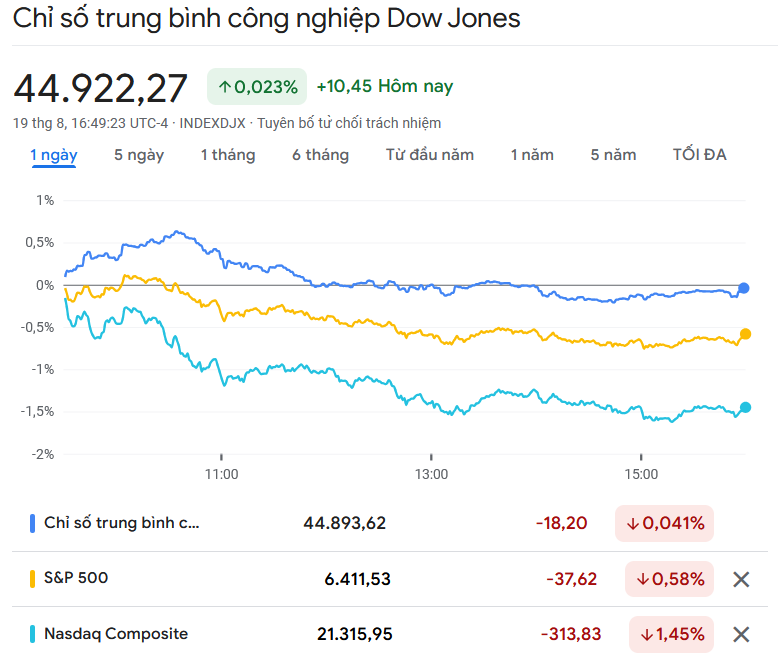Click the yellow S&P 500 endpoint dot
Image resolution: width=778 pixels, height=655 pixels.
click(745, 334)
